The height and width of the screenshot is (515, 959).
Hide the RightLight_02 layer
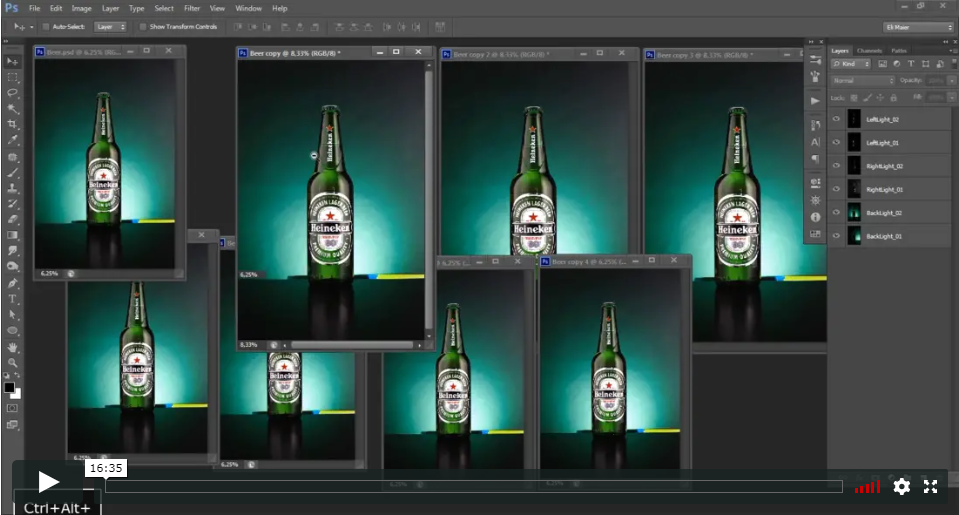(836, 166)
